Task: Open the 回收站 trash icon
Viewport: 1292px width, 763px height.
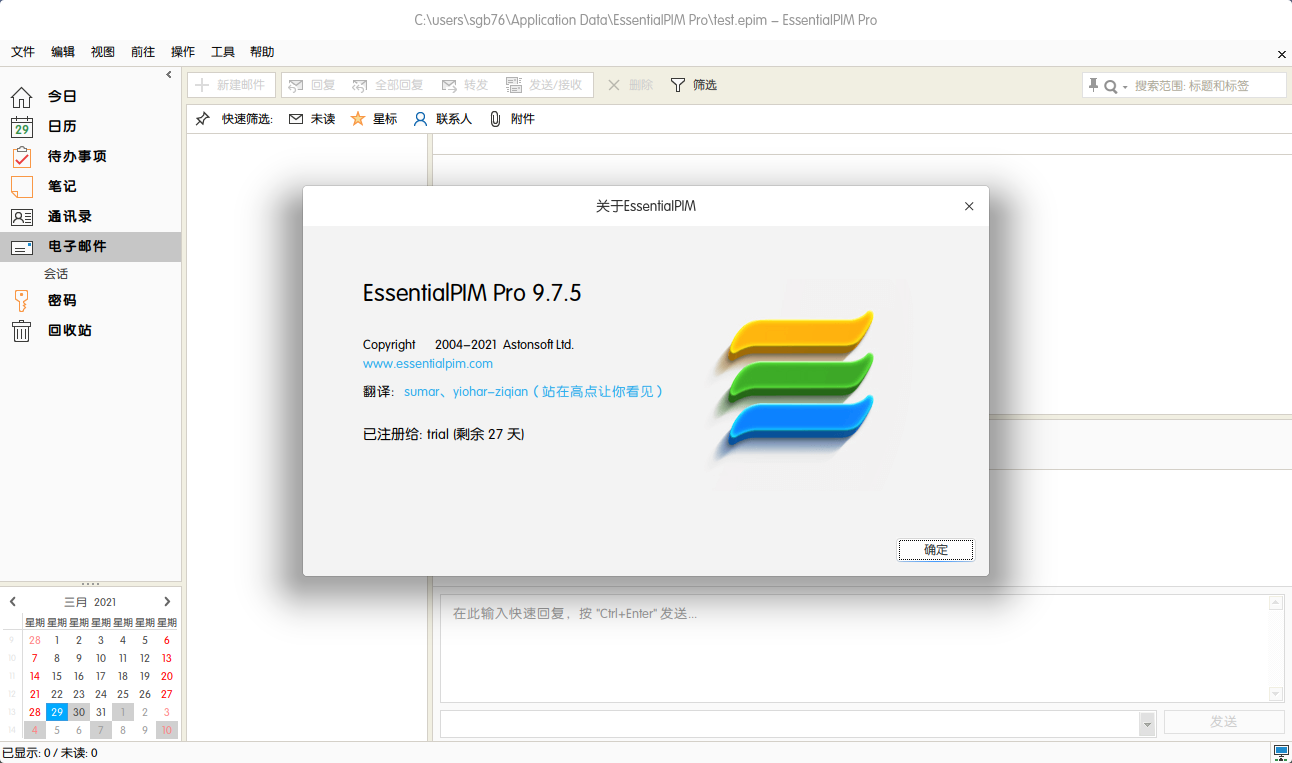Action: (21, 331)
